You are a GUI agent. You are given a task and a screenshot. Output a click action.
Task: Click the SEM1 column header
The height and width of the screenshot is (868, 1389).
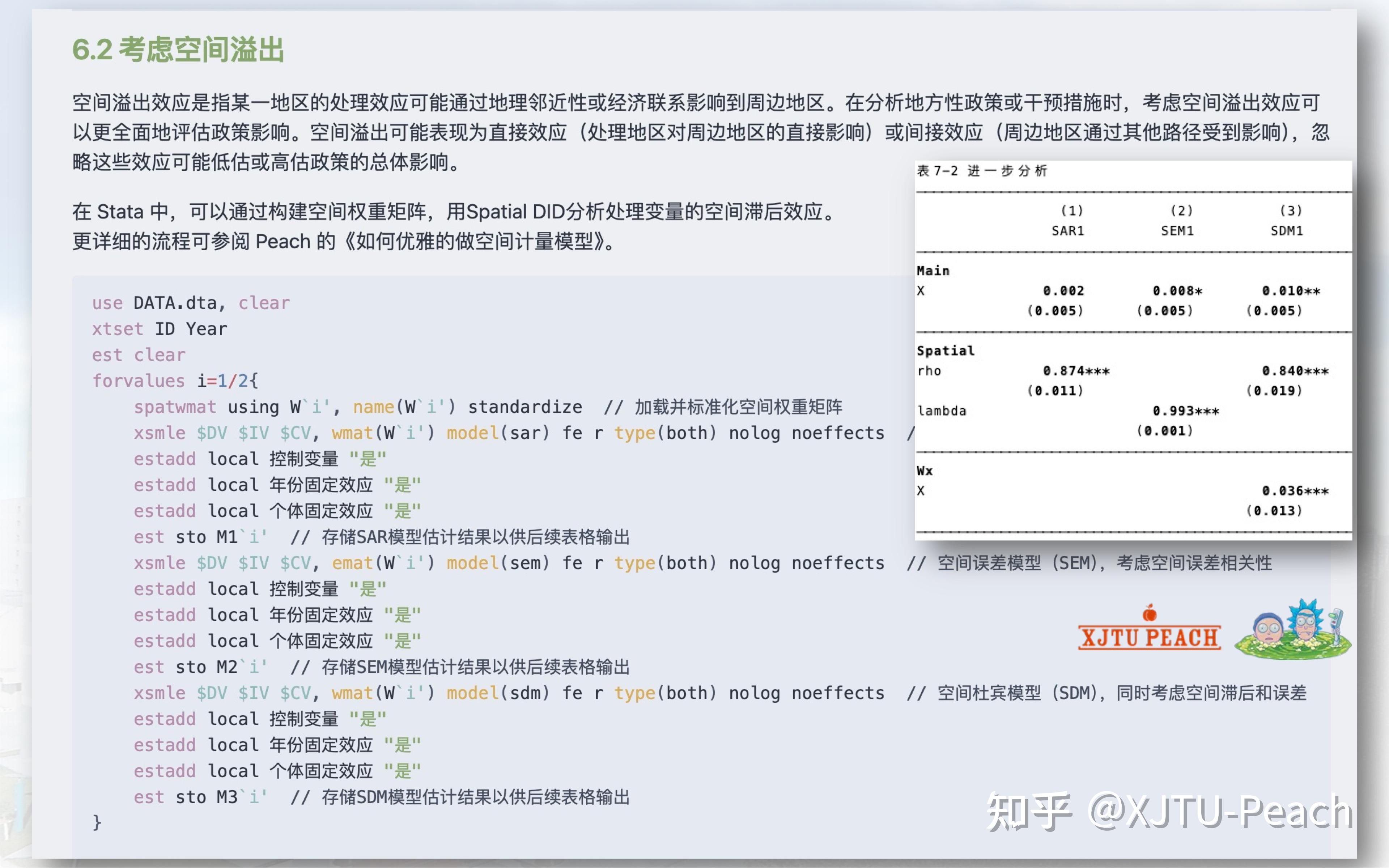coord(1178,231)
